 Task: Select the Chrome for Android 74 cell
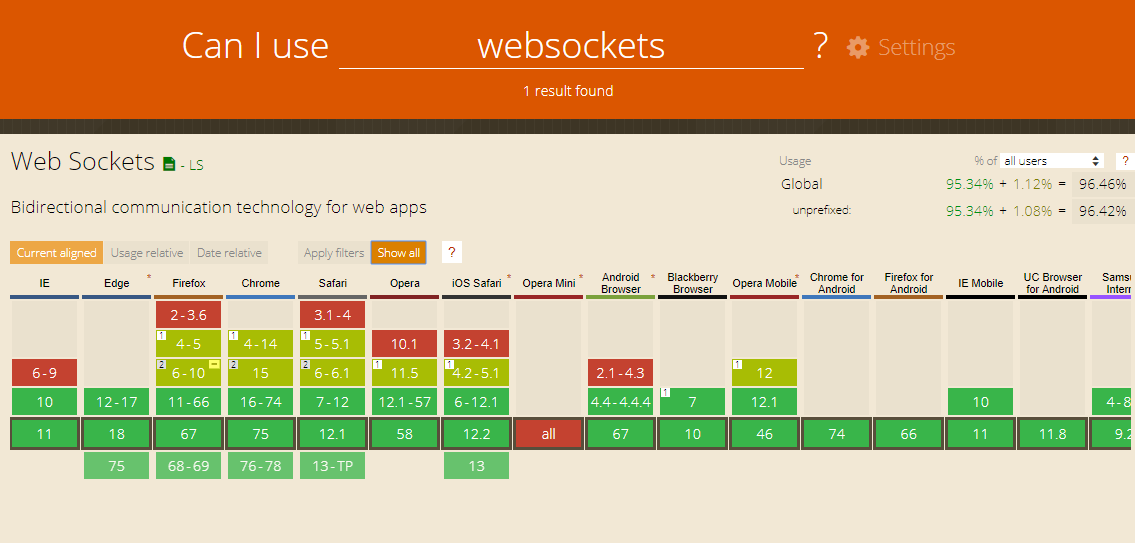(x=837, y=434)
